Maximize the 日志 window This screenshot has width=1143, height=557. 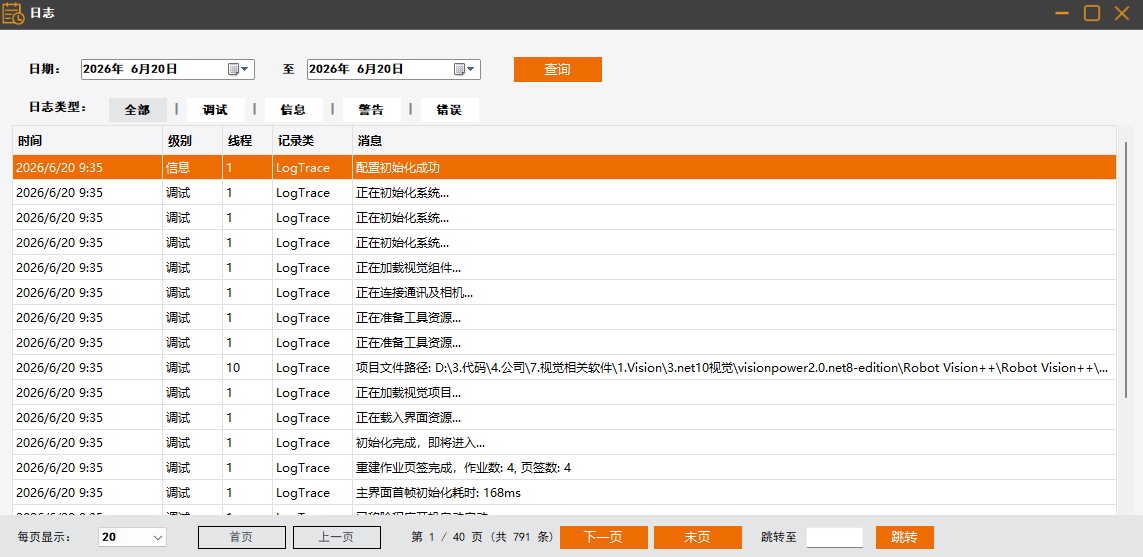[x=1092, y=13]
